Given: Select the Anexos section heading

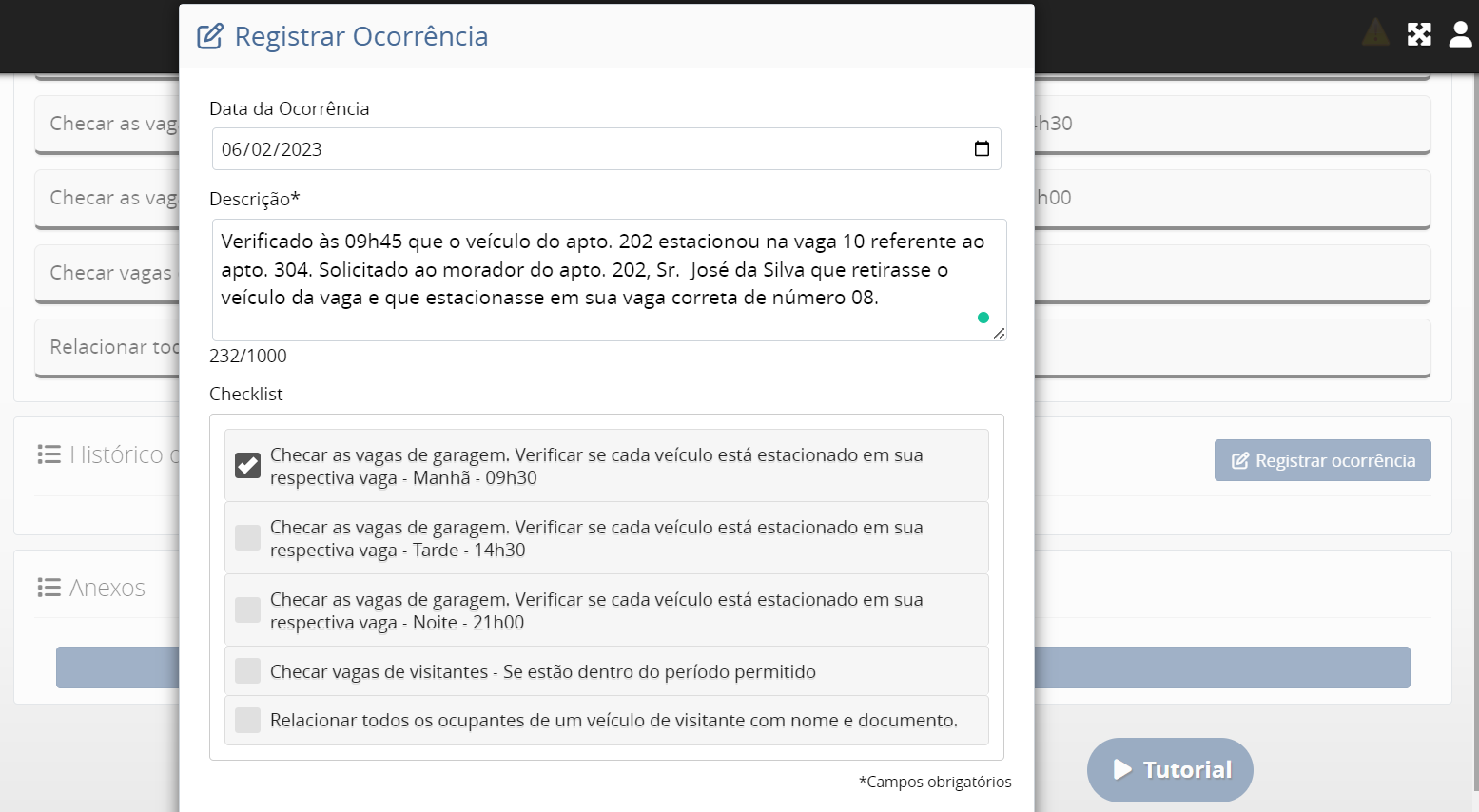Looking at the screenshot, I should 107,588.
